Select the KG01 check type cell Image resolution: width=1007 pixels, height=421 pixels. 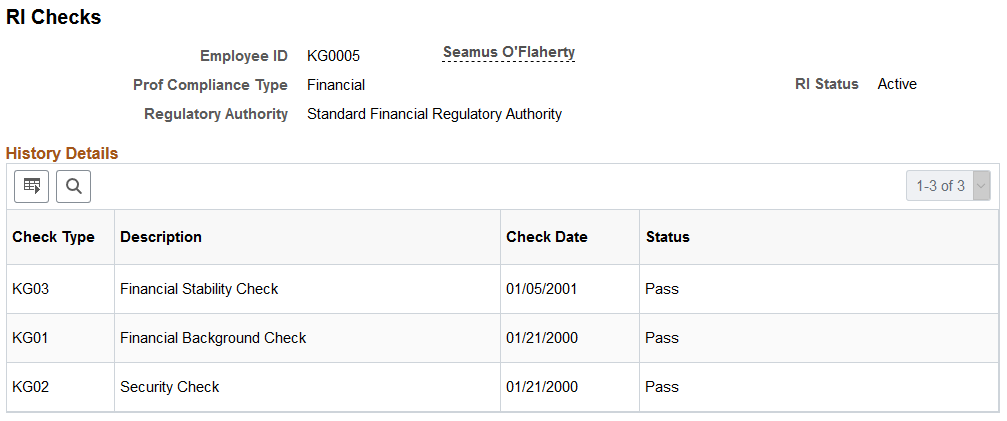(x=31, y=338)
